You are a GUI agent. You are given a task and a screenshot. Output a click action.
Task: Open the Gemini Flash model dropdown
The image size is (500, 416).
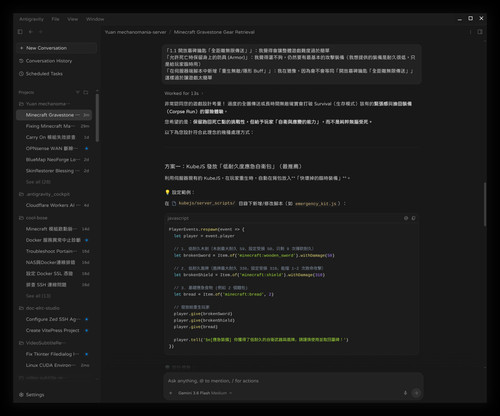(205, 393)
